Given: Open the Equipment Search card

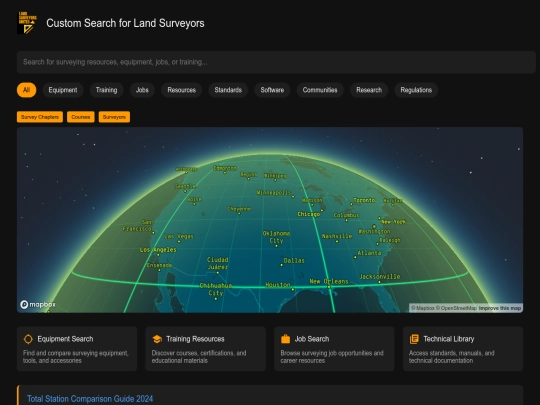Looking at the screenshot, I should coord(77,349).
